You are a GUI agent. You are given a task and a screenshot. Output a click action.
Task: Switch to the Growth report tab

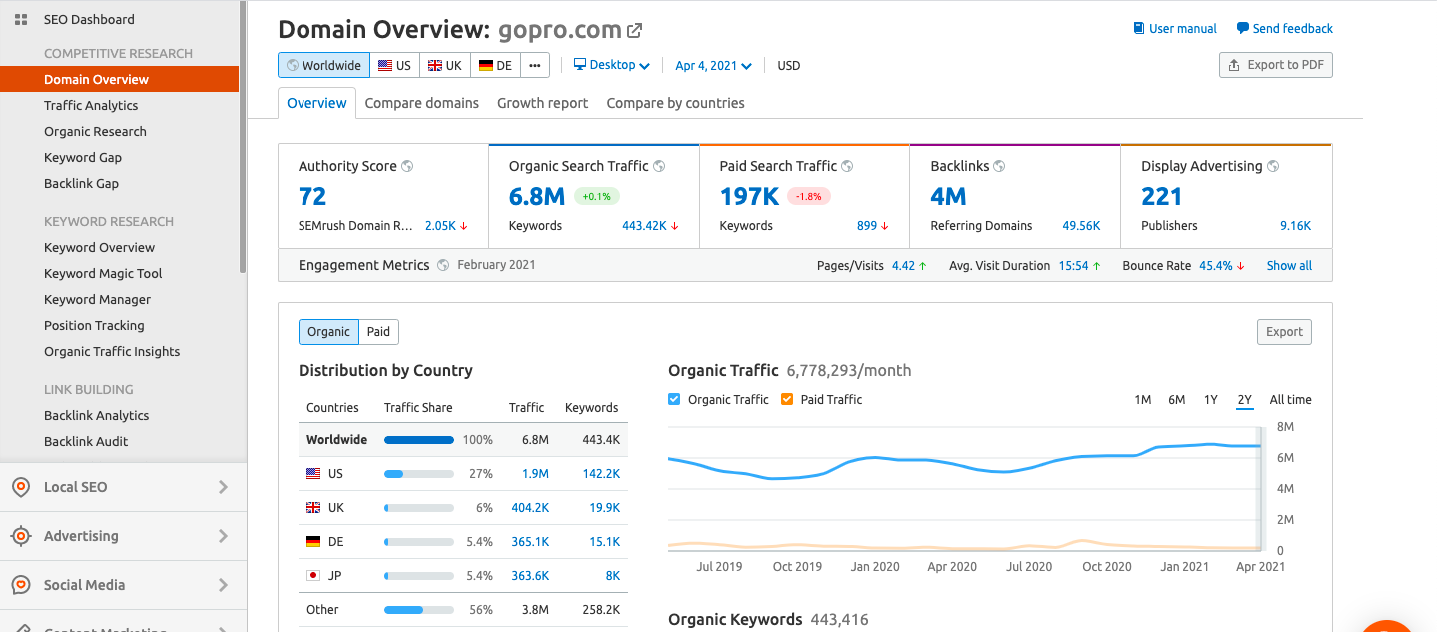[543, 103]
